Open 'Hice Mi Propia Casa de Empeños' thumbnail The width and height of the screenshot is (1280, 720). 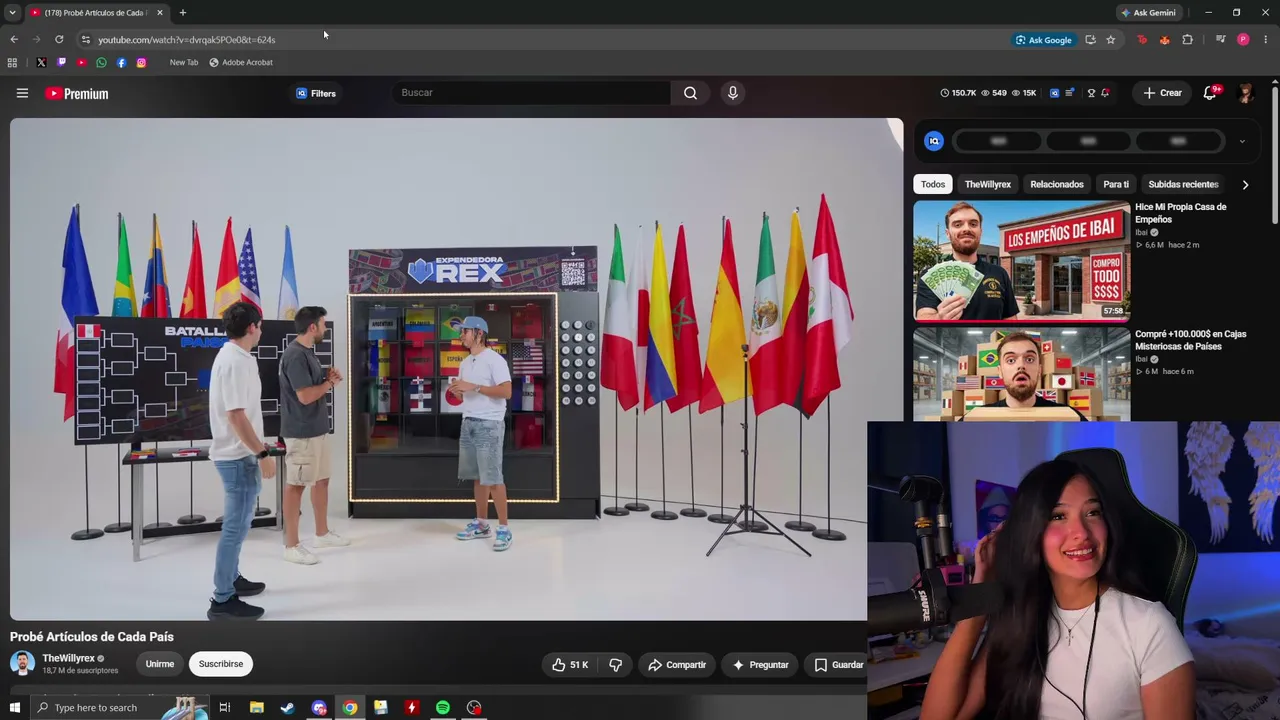click(x=1021, y=260)
